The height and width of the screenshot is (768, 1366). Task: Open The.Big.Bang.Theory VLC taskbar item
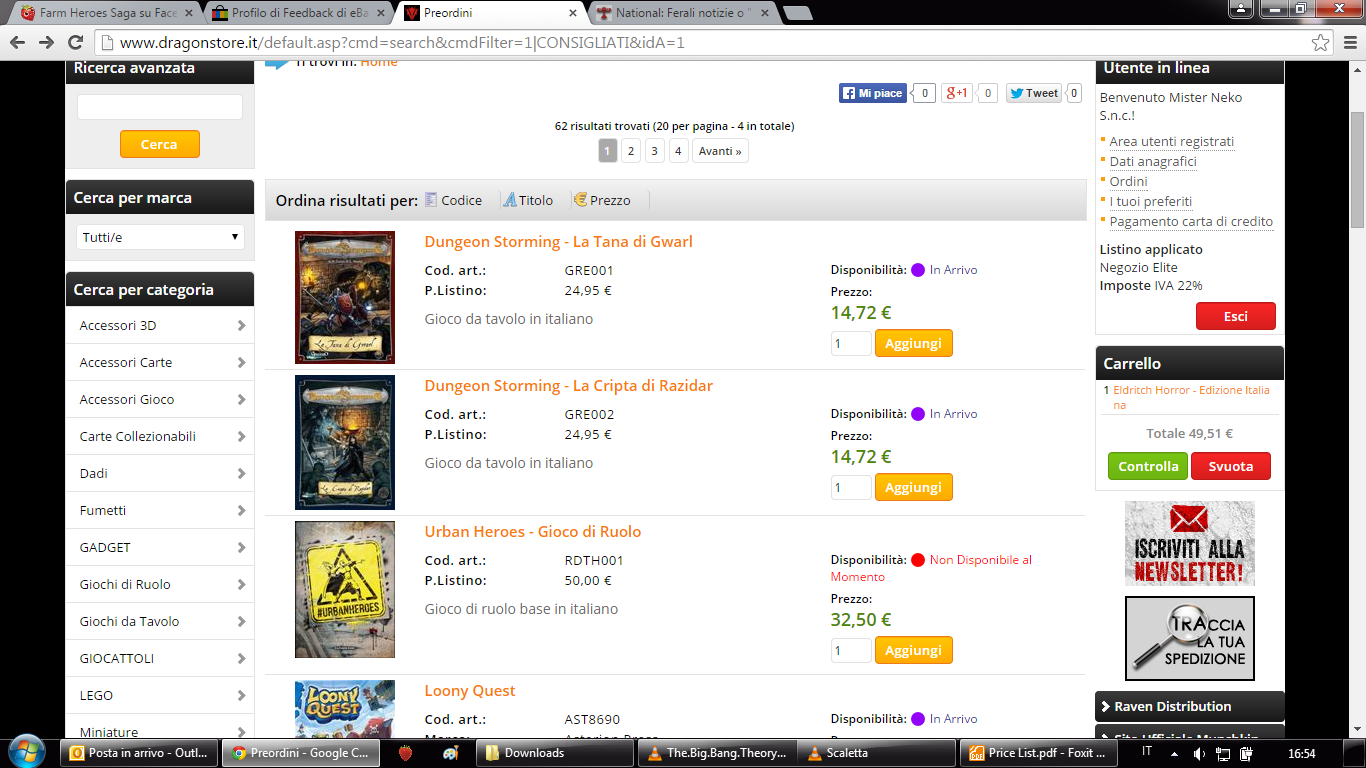pos(715,753)
